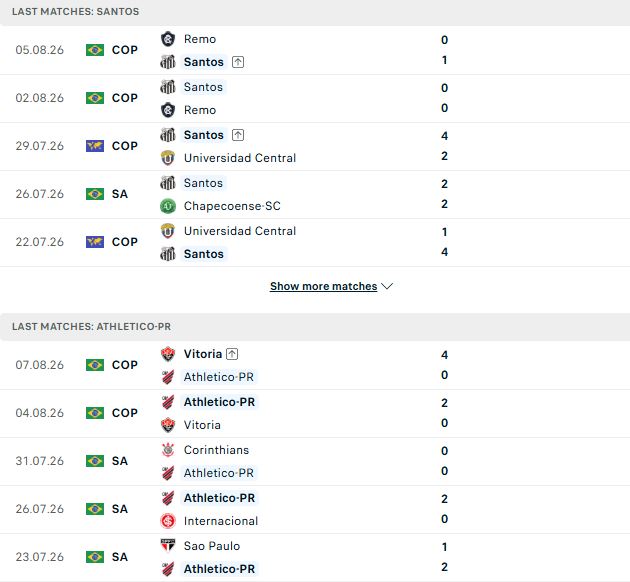The image size is (630, 582).
Task: Open Internacional team name
Action: [x=221, y=521]
